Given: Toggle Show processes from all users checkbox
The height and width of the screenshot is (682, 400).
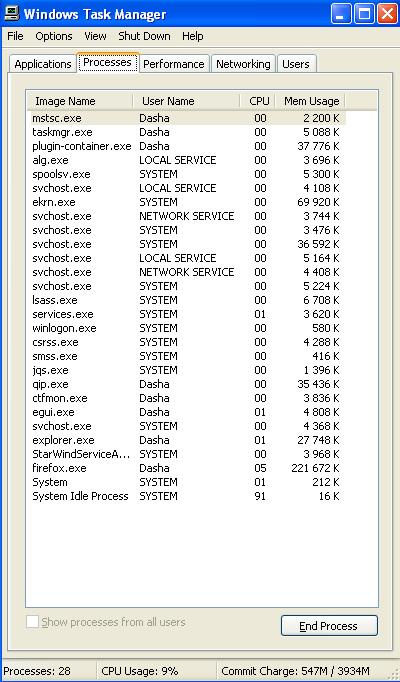Looking at the screenshot, I should click(32, 622).
